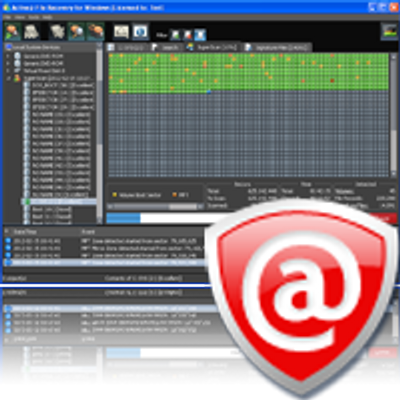Open the third menu in the menu bar

pos(33,17)
